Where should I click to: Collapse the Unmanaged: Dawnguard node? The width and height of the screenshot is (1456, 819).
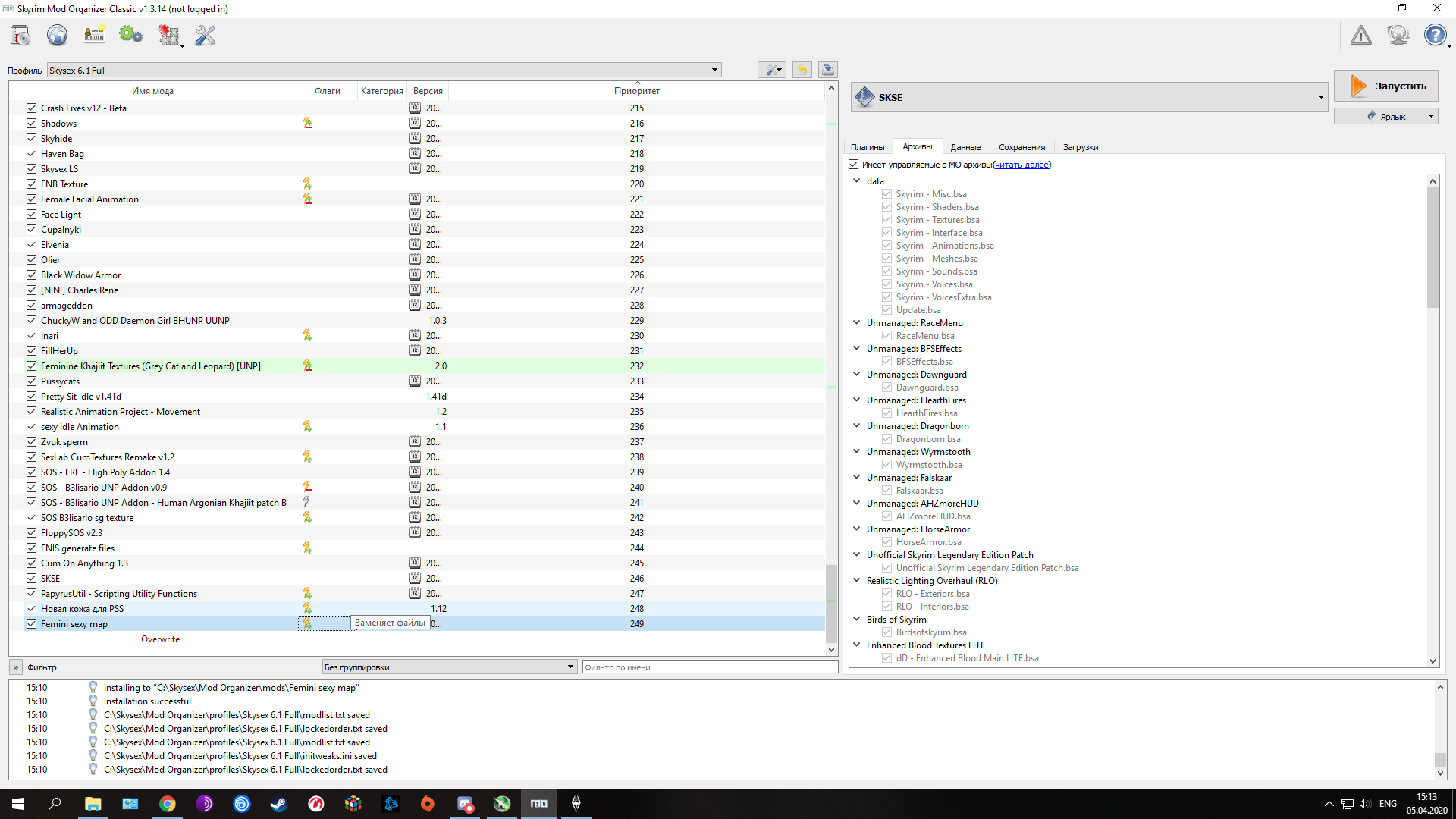[857, 374]
